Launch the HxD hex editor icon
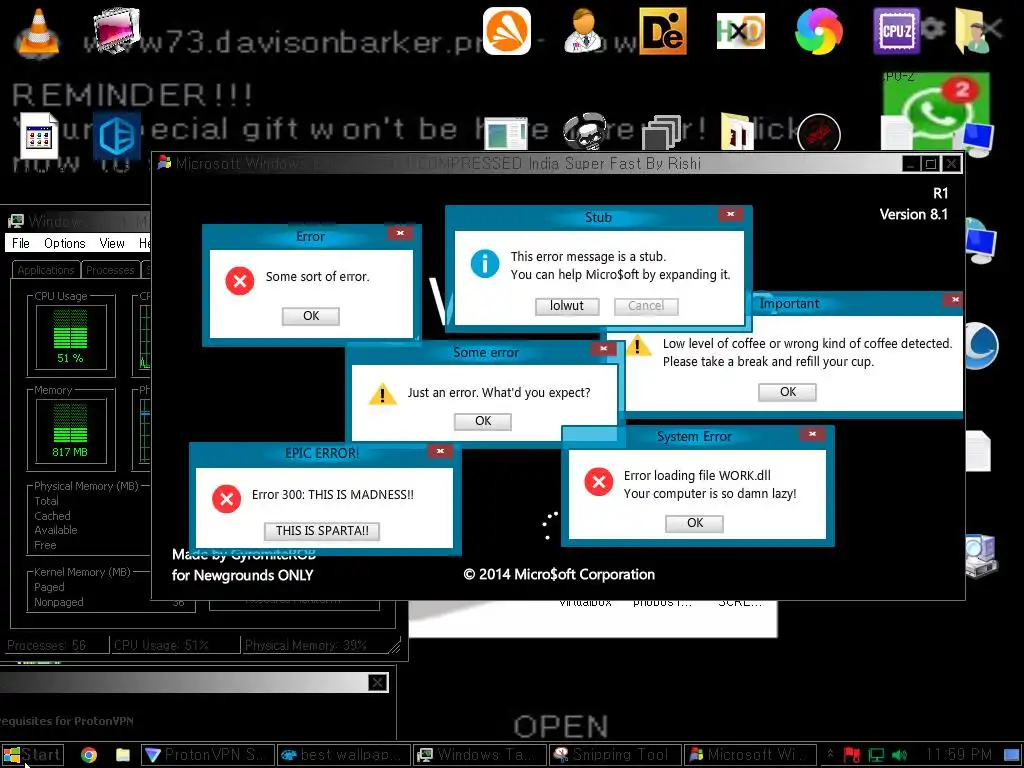The height and width of the screenshot is (768, 1024). [x=740, y=31]
